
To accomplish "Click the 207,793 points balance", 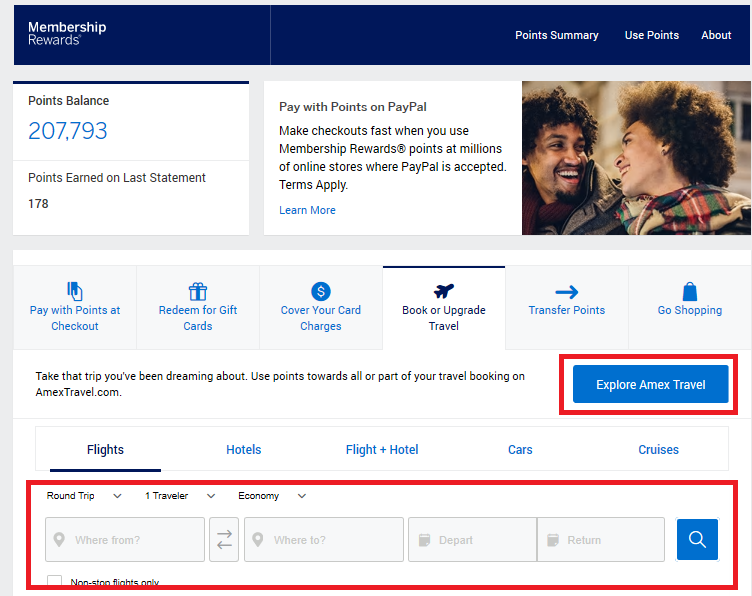I will (x=68, y=130).
